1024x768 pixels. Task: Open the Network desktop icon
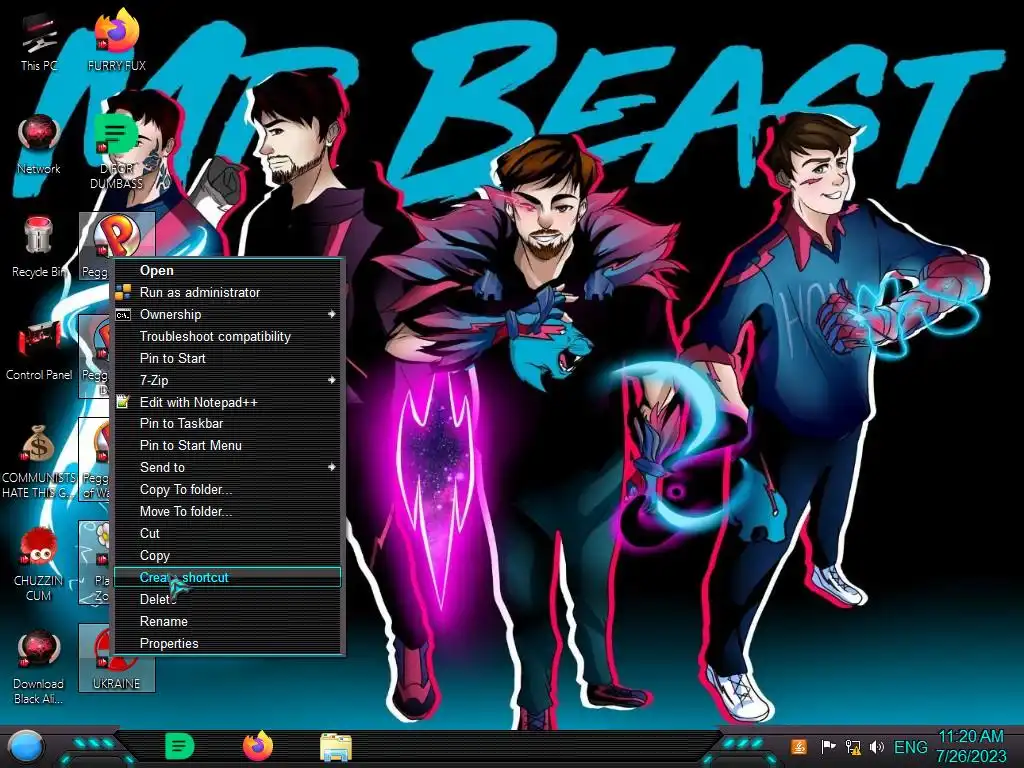(39, 144)
